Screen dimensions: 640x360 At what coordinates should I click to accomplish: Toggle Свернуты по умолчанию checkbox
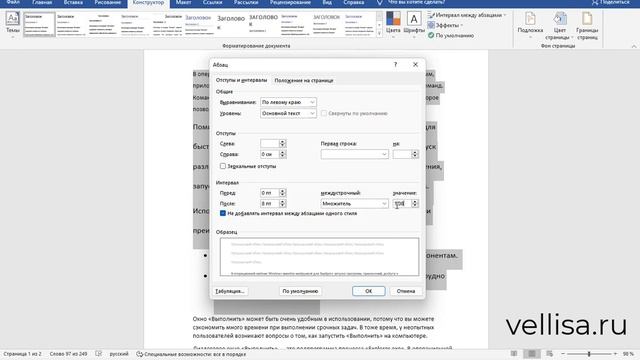pos(324,113)
